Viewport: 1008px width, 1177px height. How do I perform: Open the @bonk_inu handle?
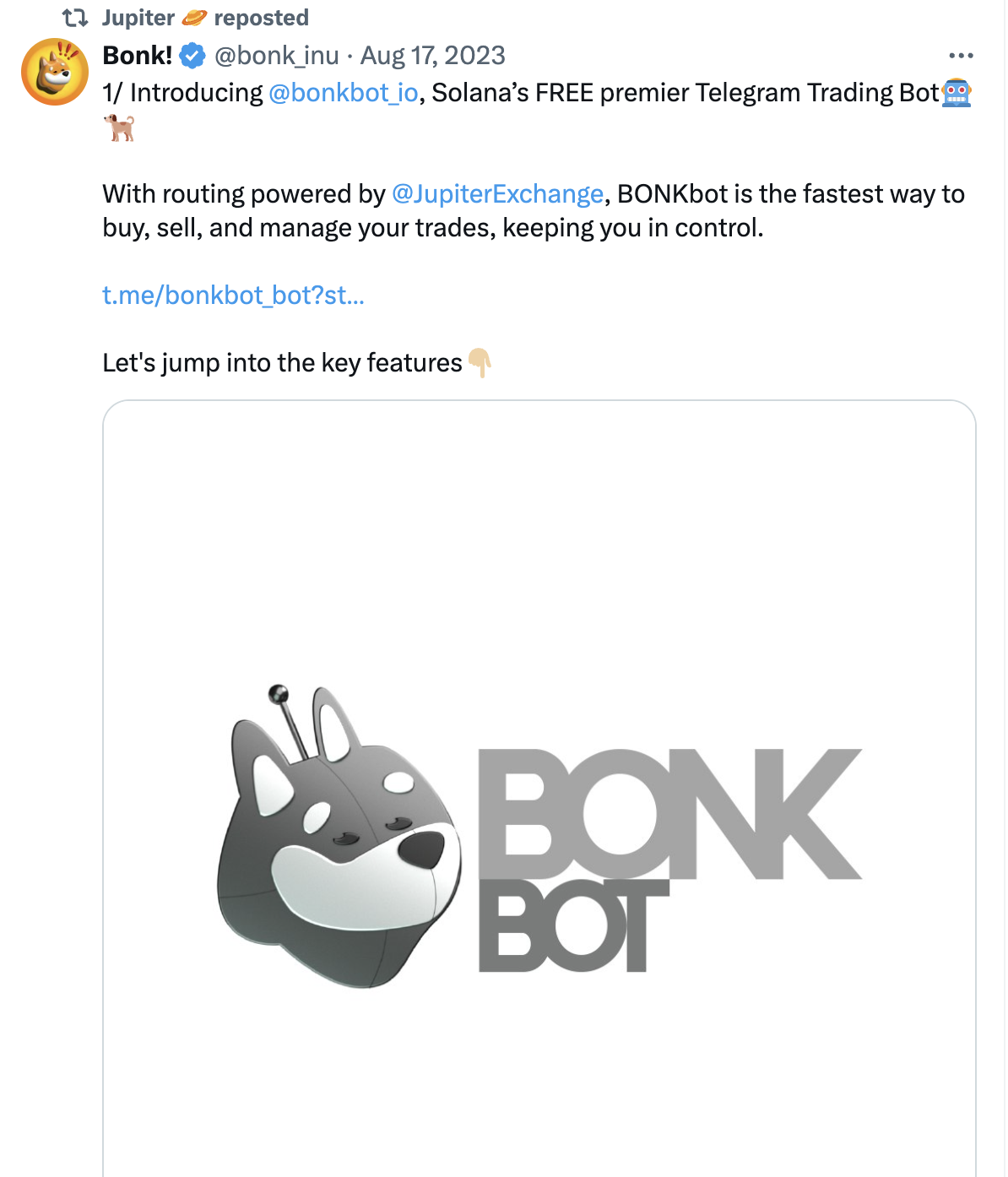[x=276, y=56]
